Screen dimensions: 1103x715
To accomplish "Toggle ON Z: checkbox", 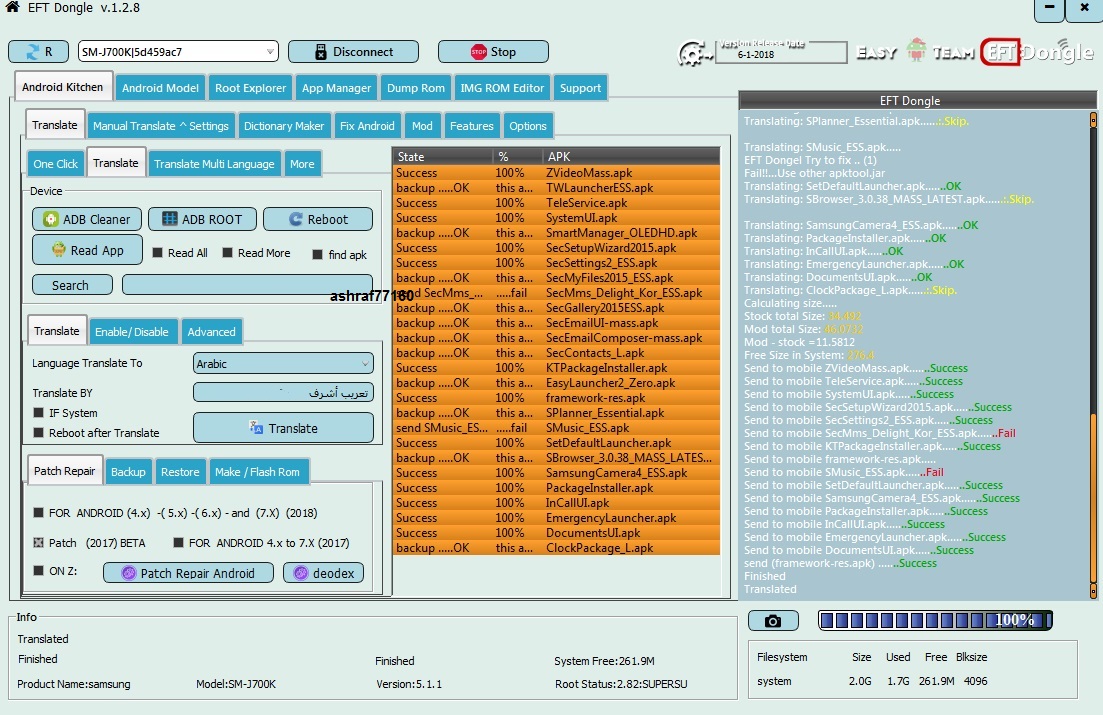I will pos(39,571).
